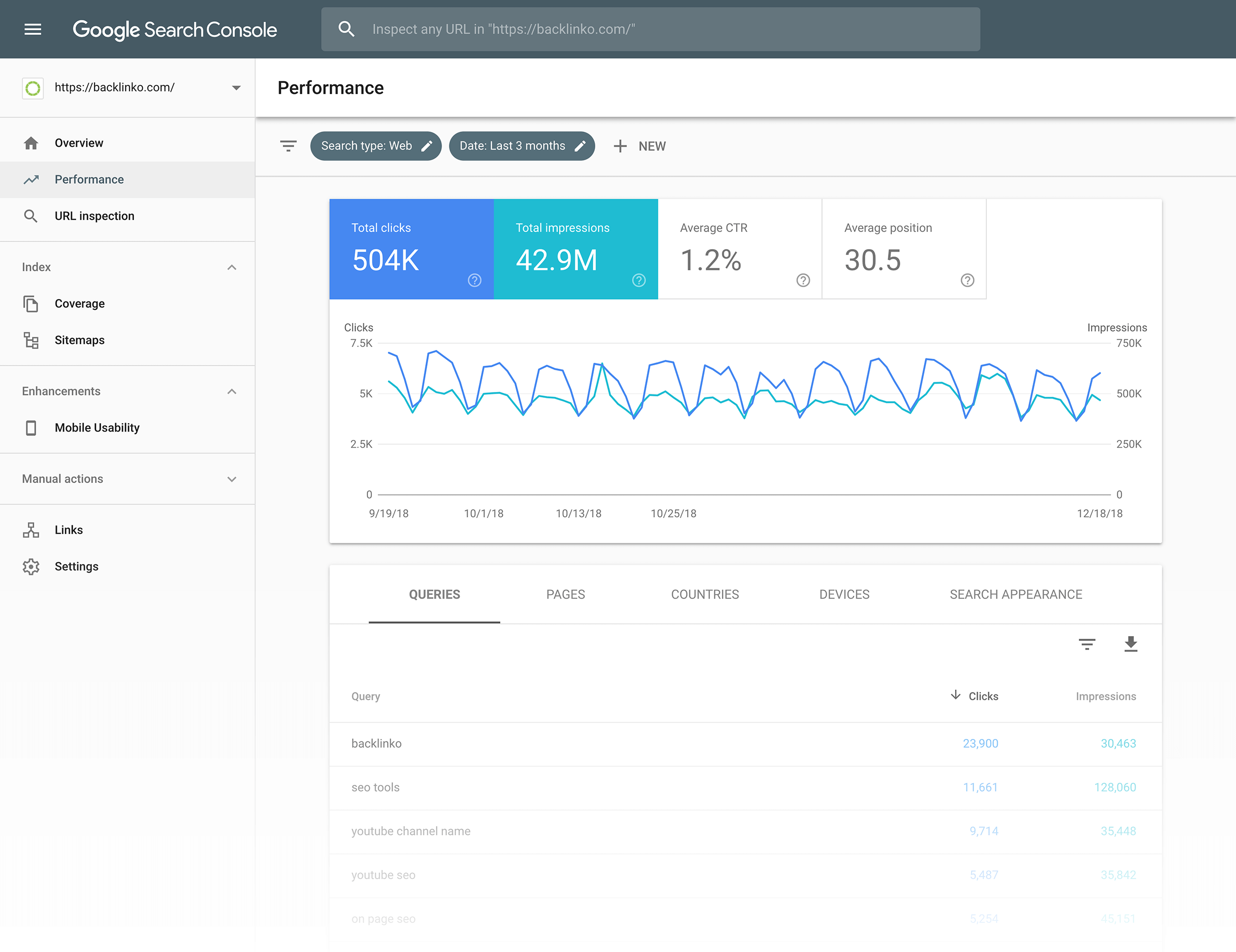The image size is (1236, 952).
Task: Open help icon on Average position card
Action: tap(968, 280)
